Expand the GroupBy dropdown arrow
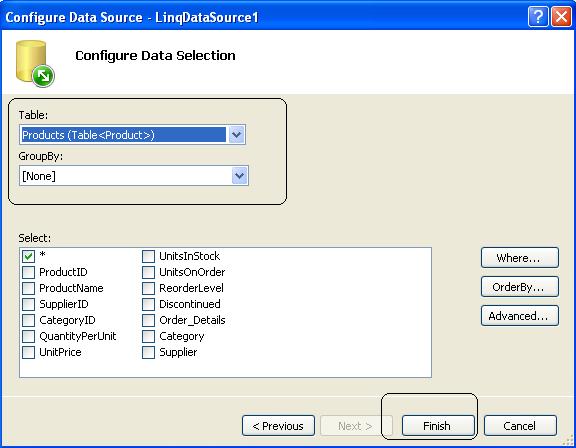The image size is (576, 448). pyautogui.click(x=240, y=176)
